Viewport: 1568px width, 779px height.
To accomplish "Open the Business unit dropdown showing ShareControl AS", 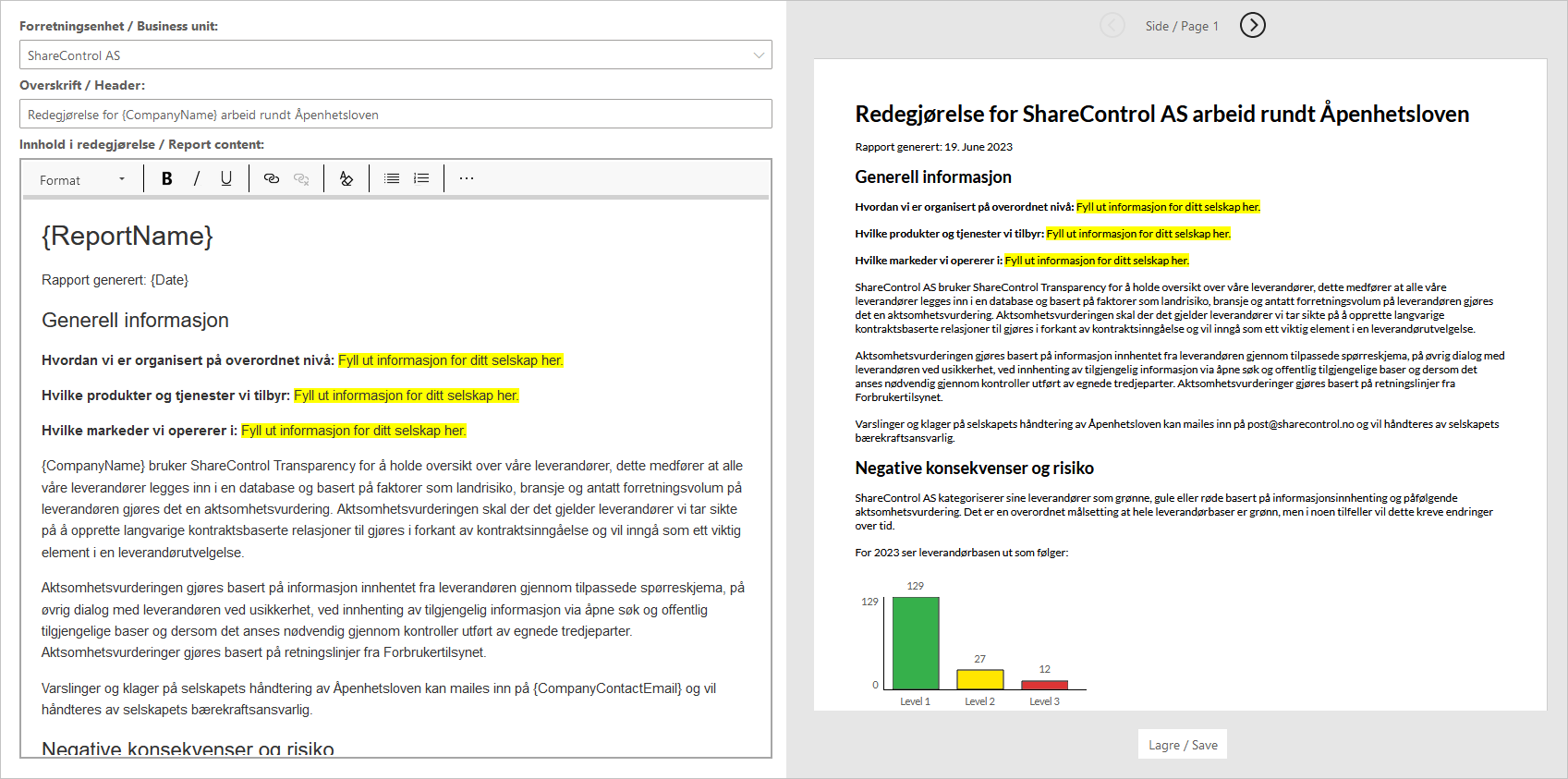I will point(395,55).
